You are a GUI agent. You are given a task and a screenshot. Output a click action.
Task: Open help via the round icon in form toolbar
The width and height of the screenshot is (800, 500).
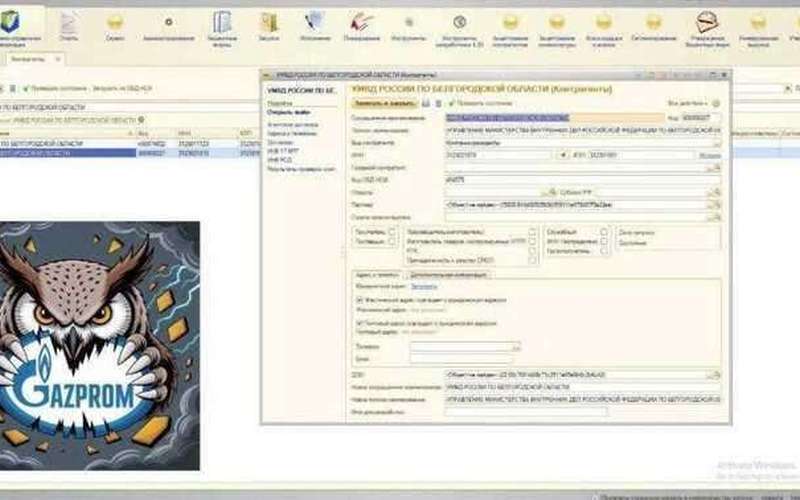(x=716, y=103)
